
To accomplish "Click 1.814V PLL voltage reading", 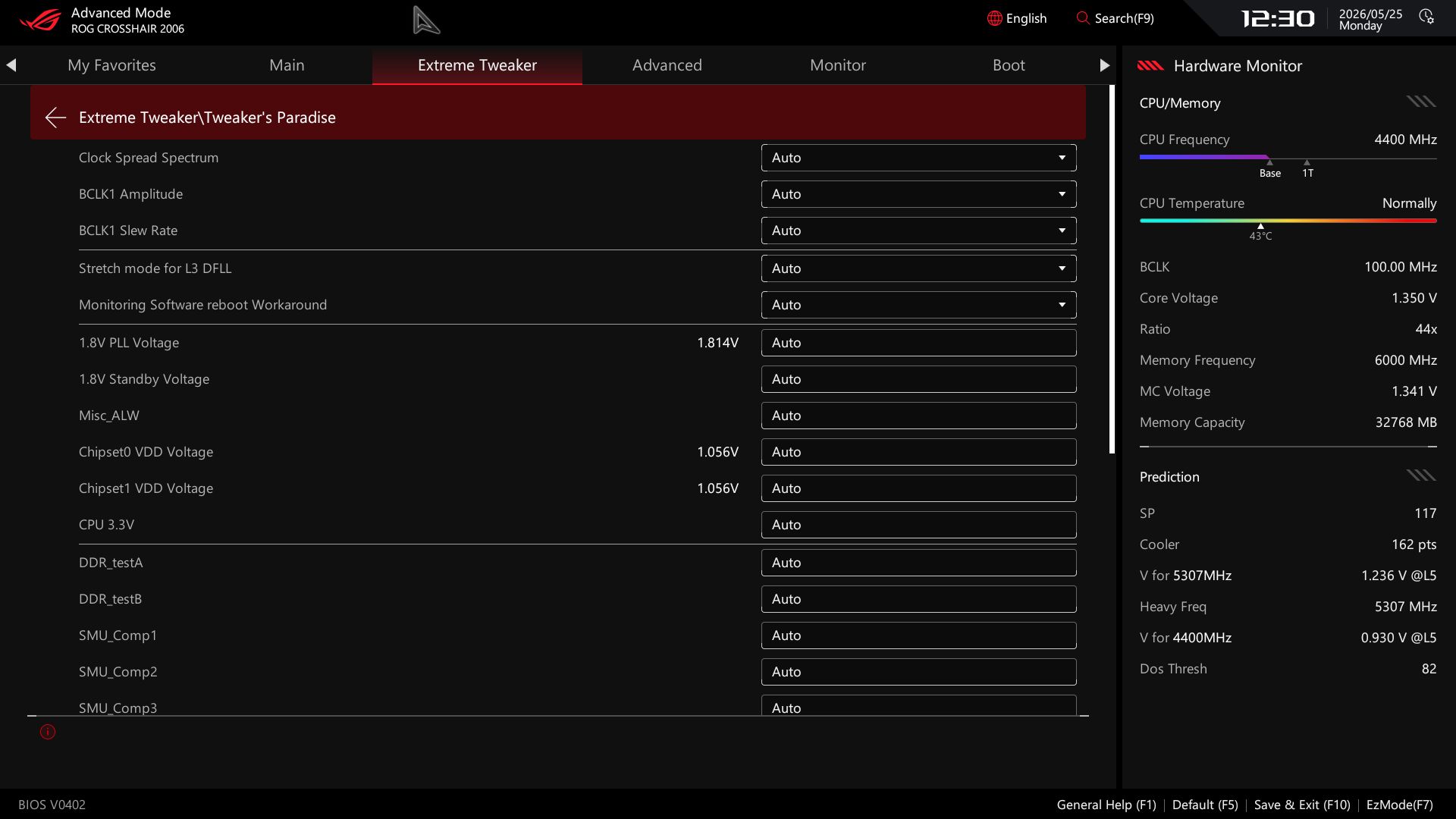I will (717, 343).
